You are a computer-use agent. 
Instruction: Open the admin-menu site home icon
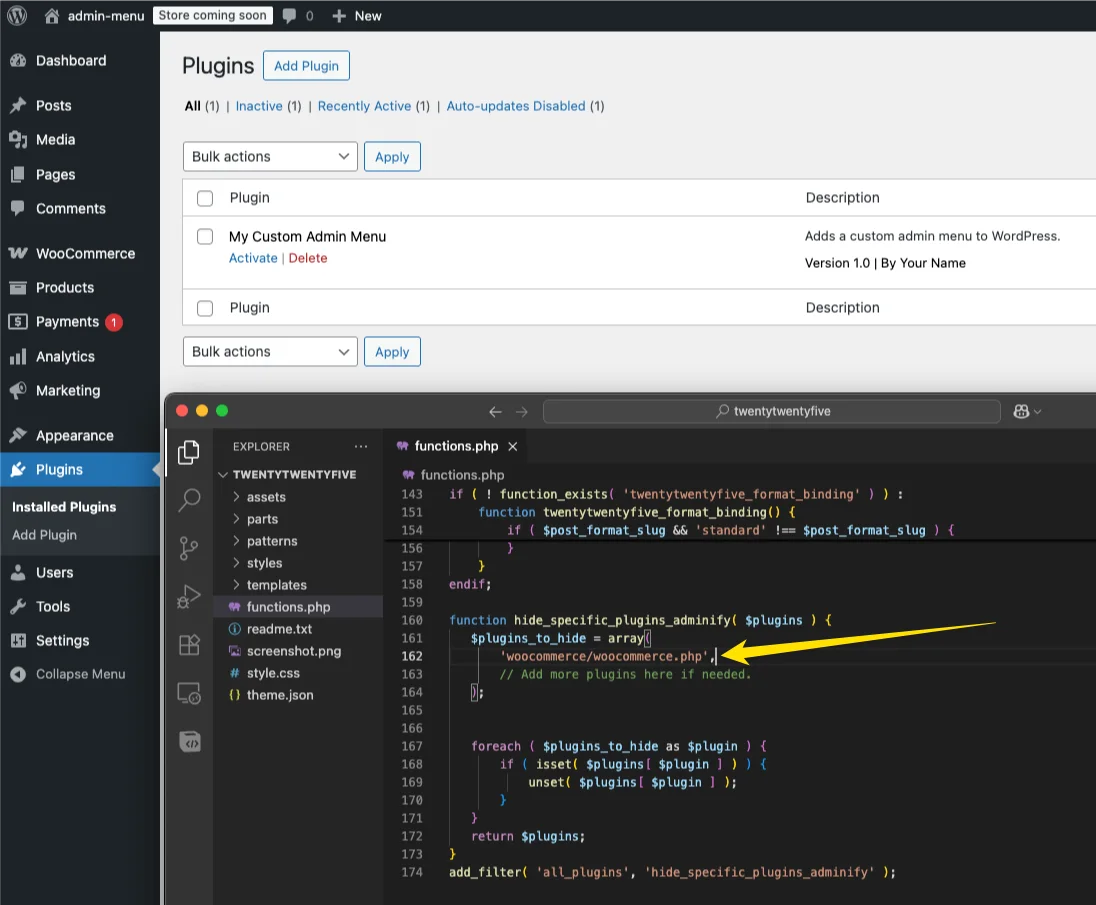pyautogui.click(x=52, y=16)
